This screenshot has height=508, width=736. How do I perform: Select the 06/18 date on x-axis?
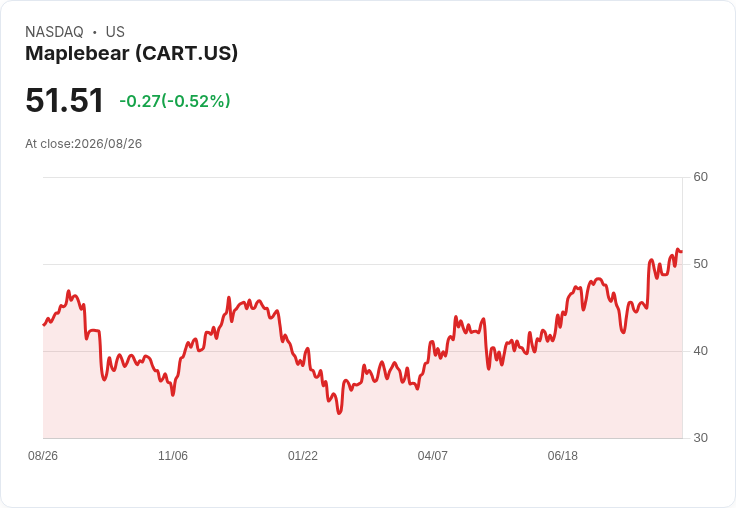[562, 456]
